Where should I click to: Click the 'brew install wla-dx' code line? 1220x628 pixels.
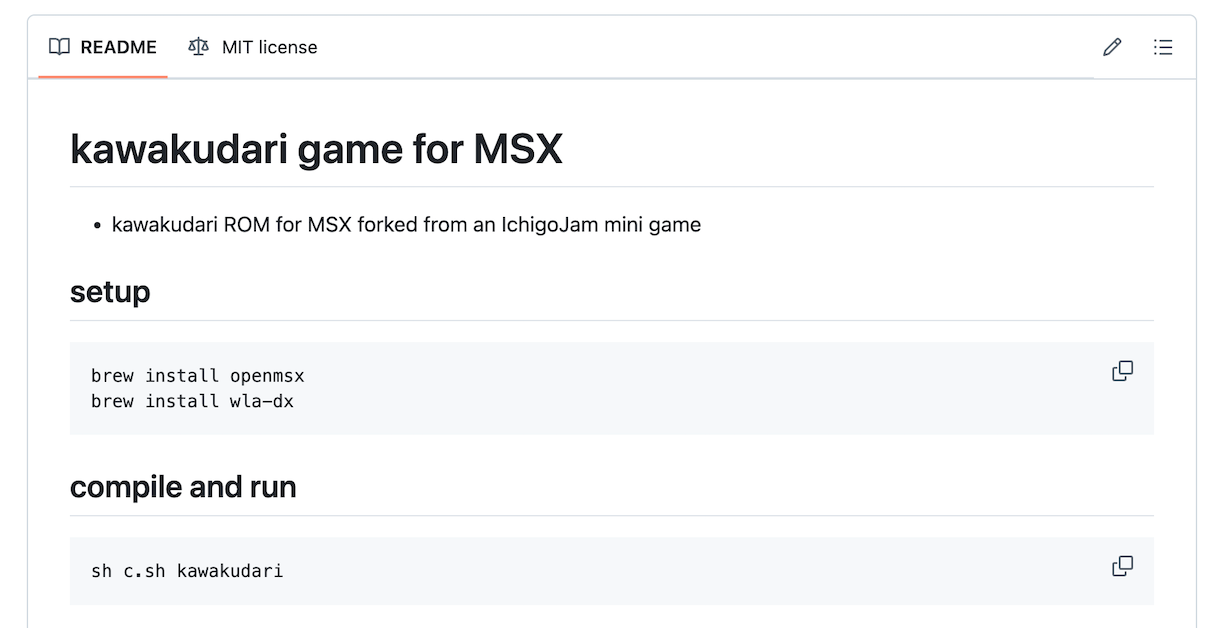tap(192, 401)
